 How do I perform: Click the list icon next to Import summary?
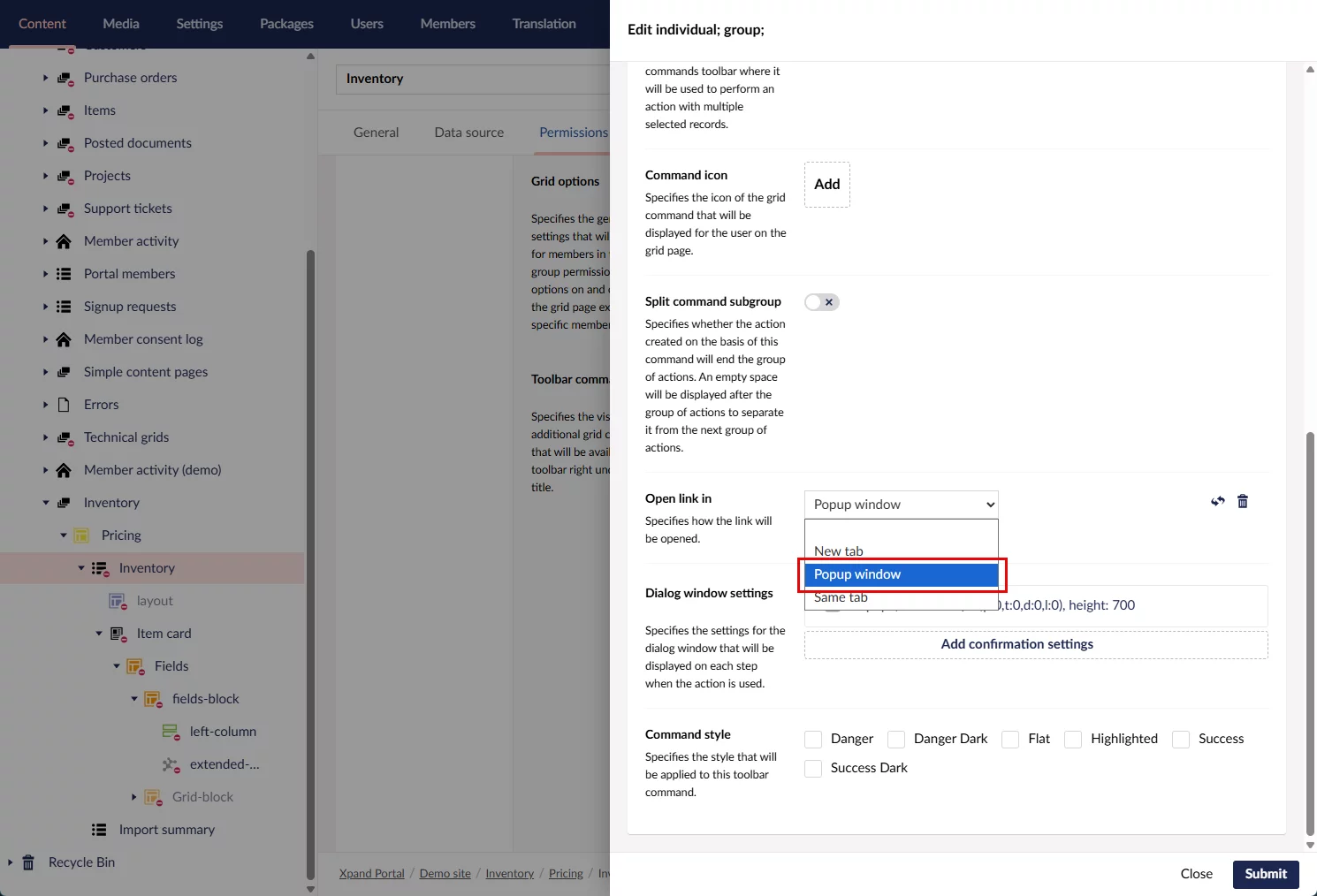[x=99, y=830]
